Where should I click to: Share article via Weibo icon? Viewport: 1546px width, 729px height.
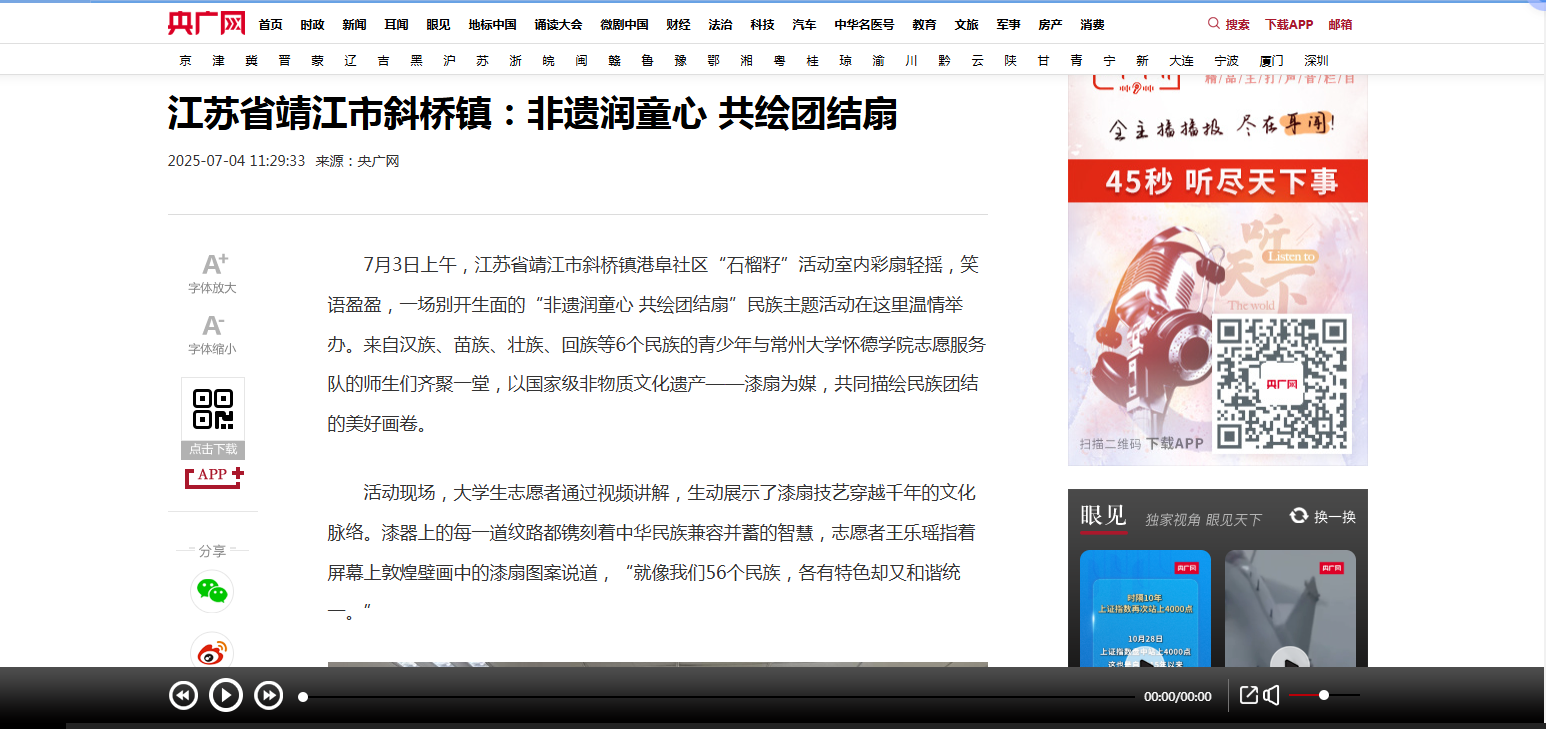pos(211,652)
